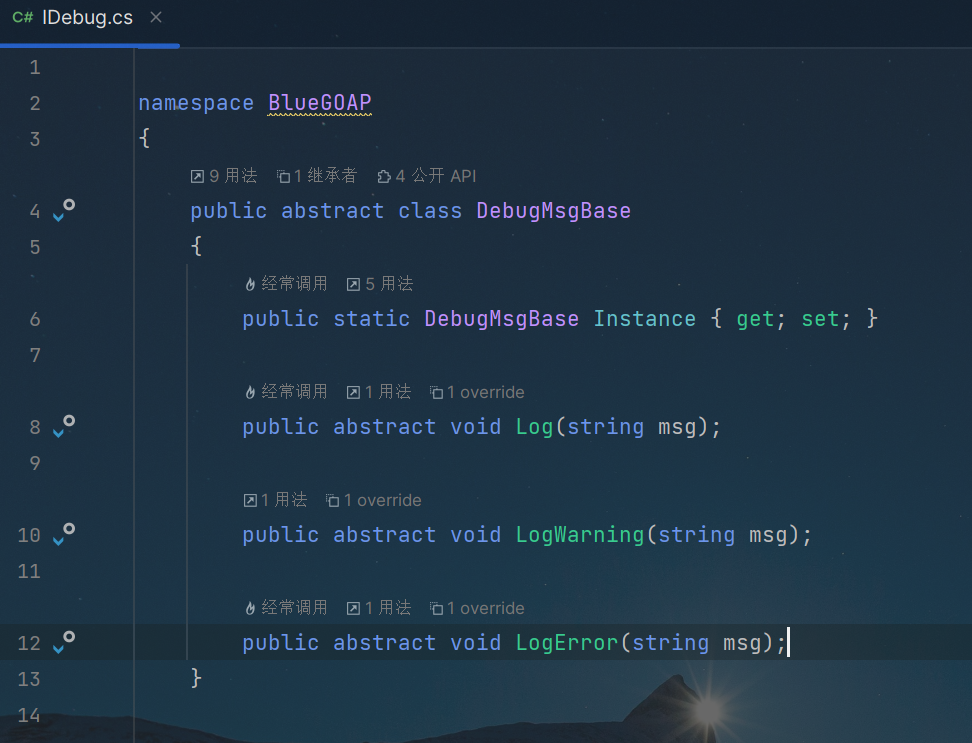The image size is (972, 743).
Task: Click the closing brace on line 13
Action: click(197, 678)
